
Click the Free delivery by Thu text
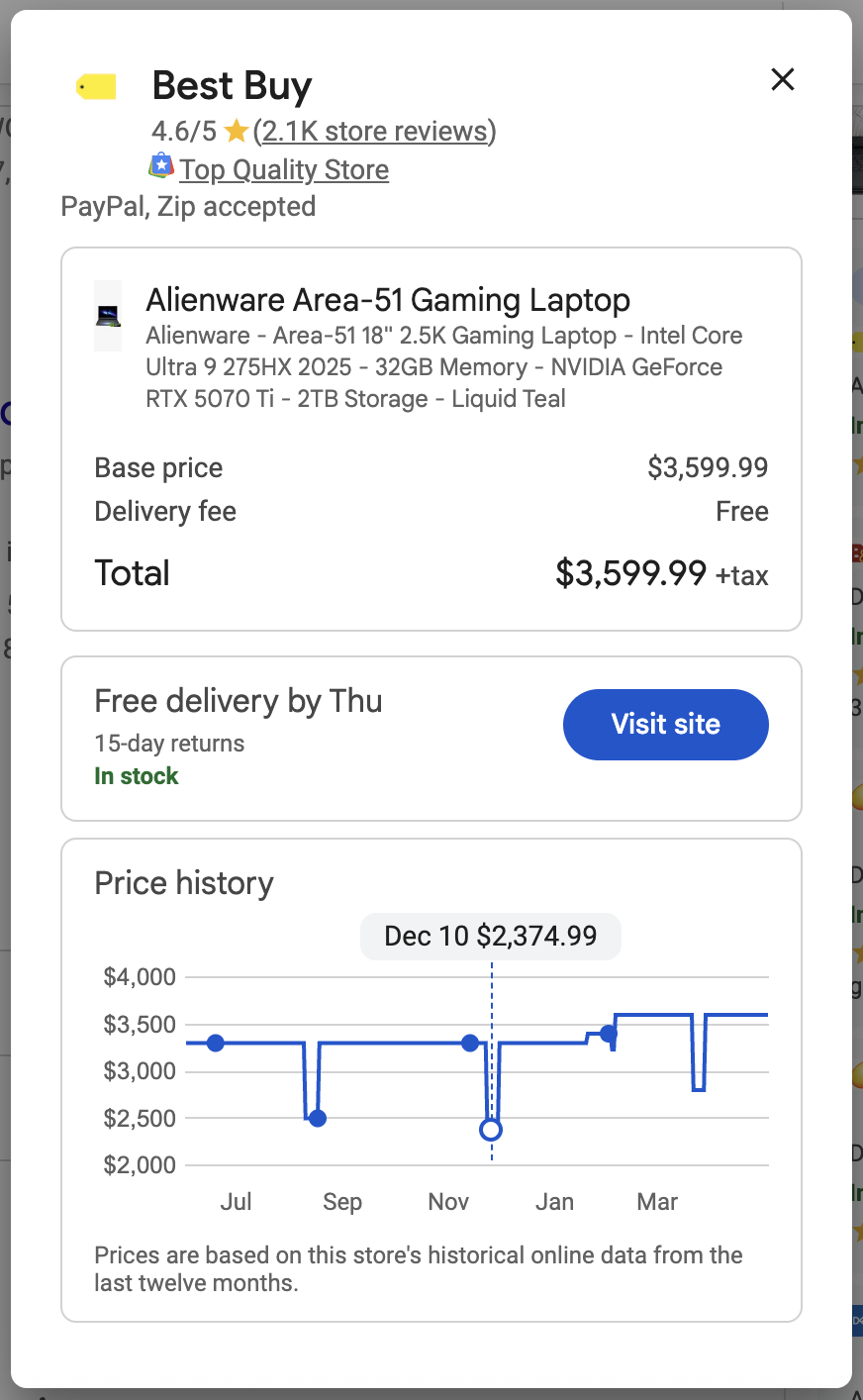click(239, 701)
